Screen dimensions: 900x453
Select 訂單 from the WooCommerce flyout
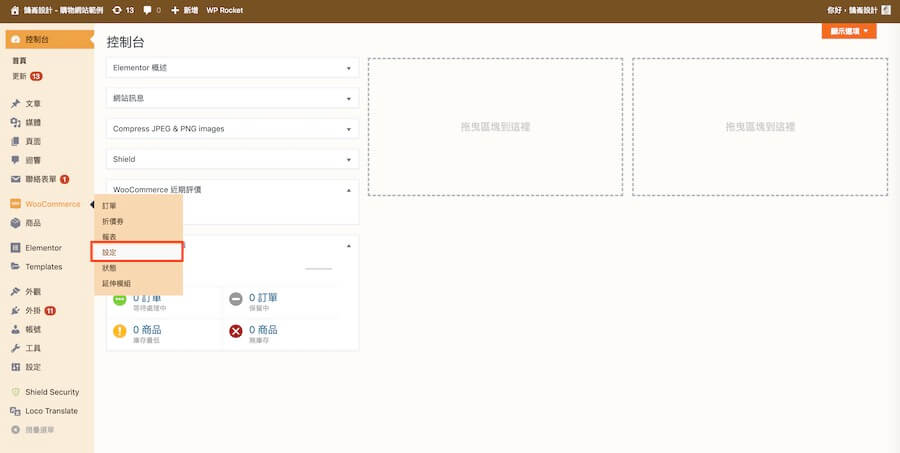[110, 205]
